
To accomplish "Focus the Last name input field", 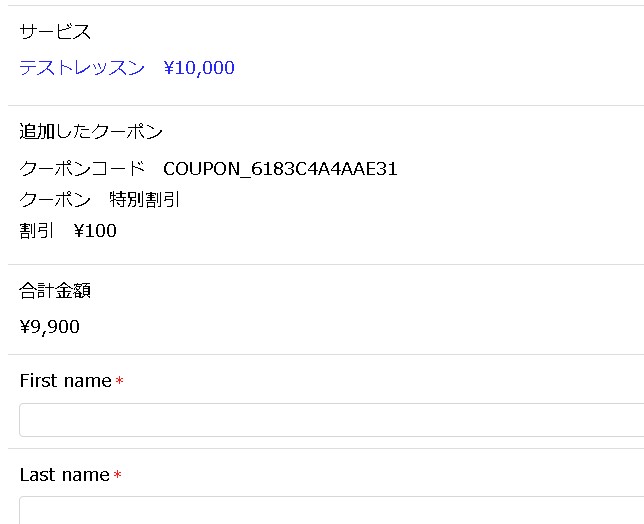I will pos(330,510).
